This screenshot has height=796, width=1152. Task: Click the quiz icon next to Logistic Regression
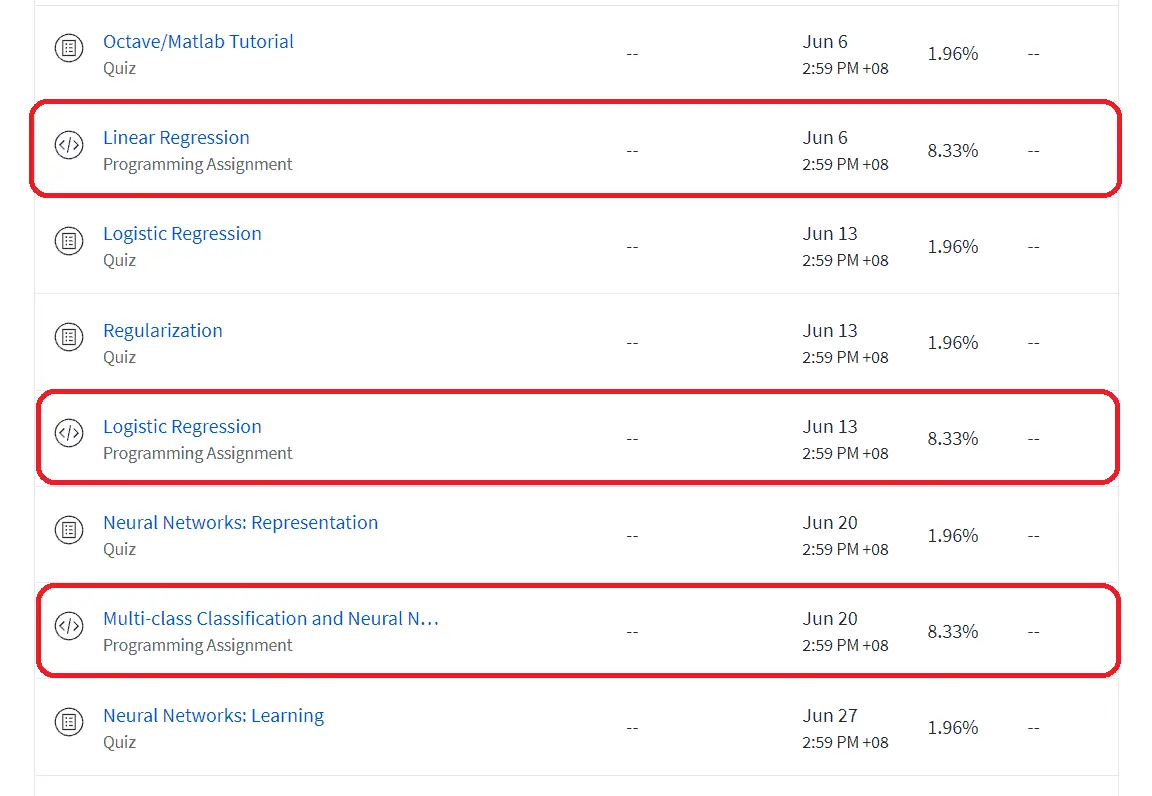(x=68, y=241)
